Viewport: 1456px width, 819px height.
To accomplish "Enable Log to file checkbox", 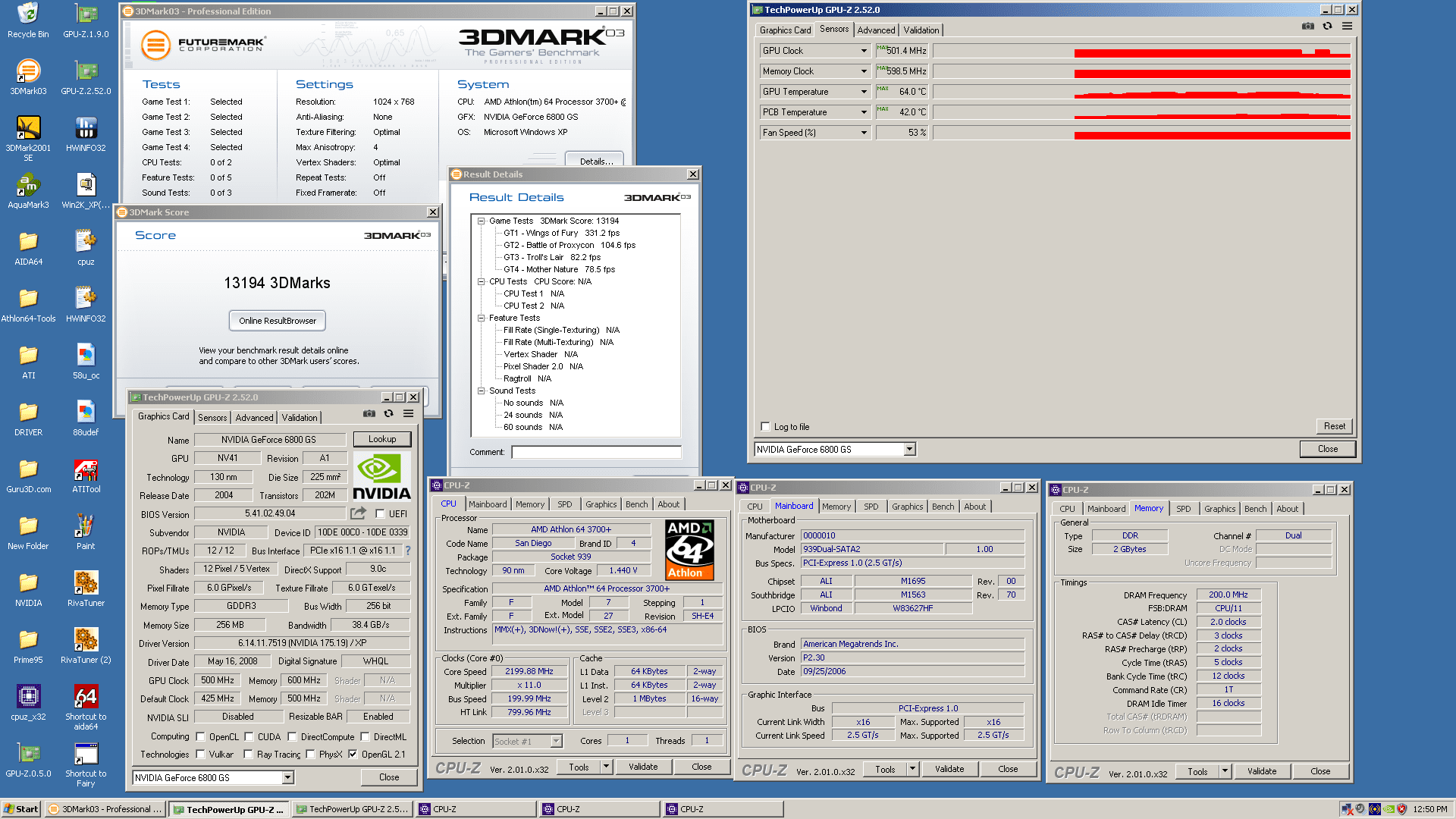I will coord(765,427).
